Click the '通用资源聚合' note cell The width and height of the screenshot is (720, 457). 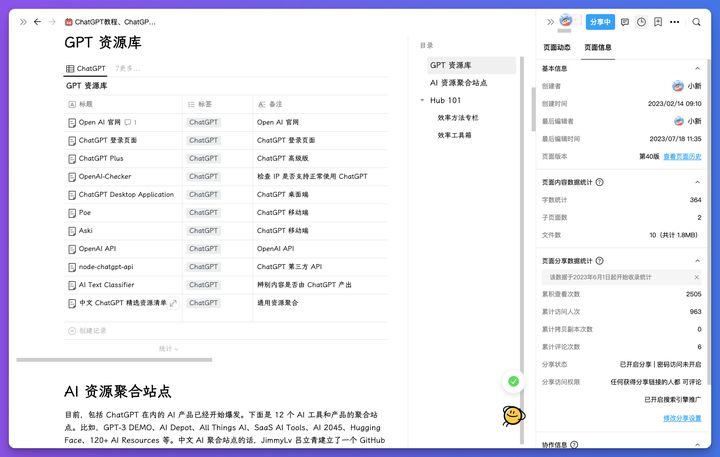click(x=277, y=303)
